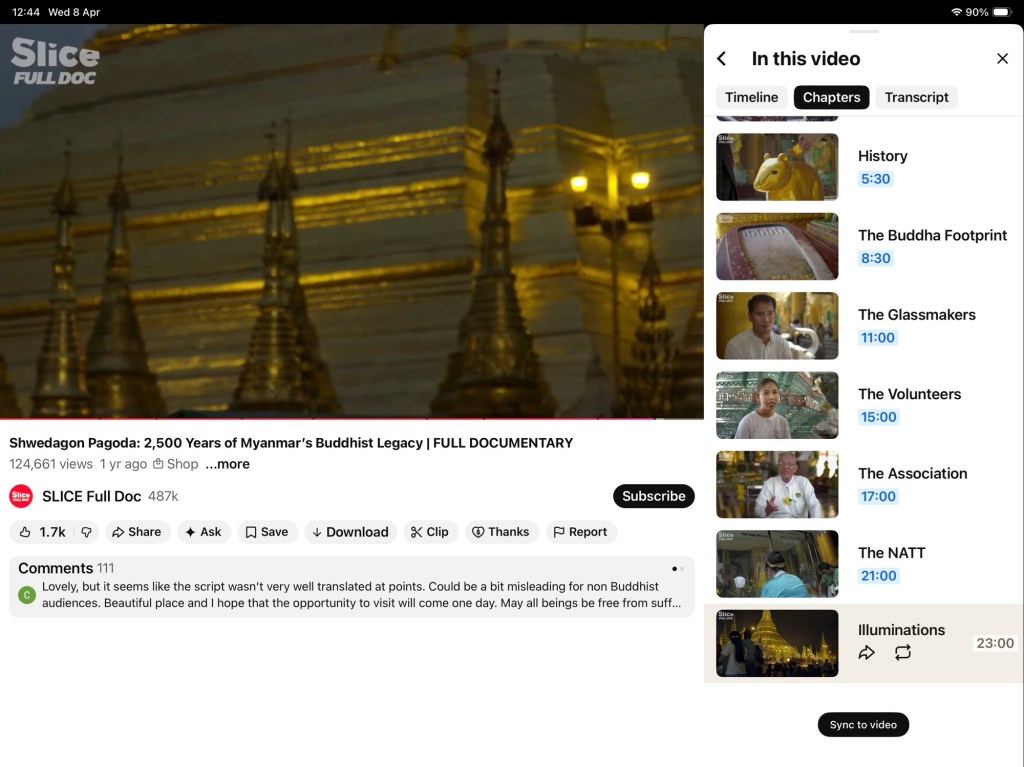Close the In this video panel

(x=1002, y=59)
